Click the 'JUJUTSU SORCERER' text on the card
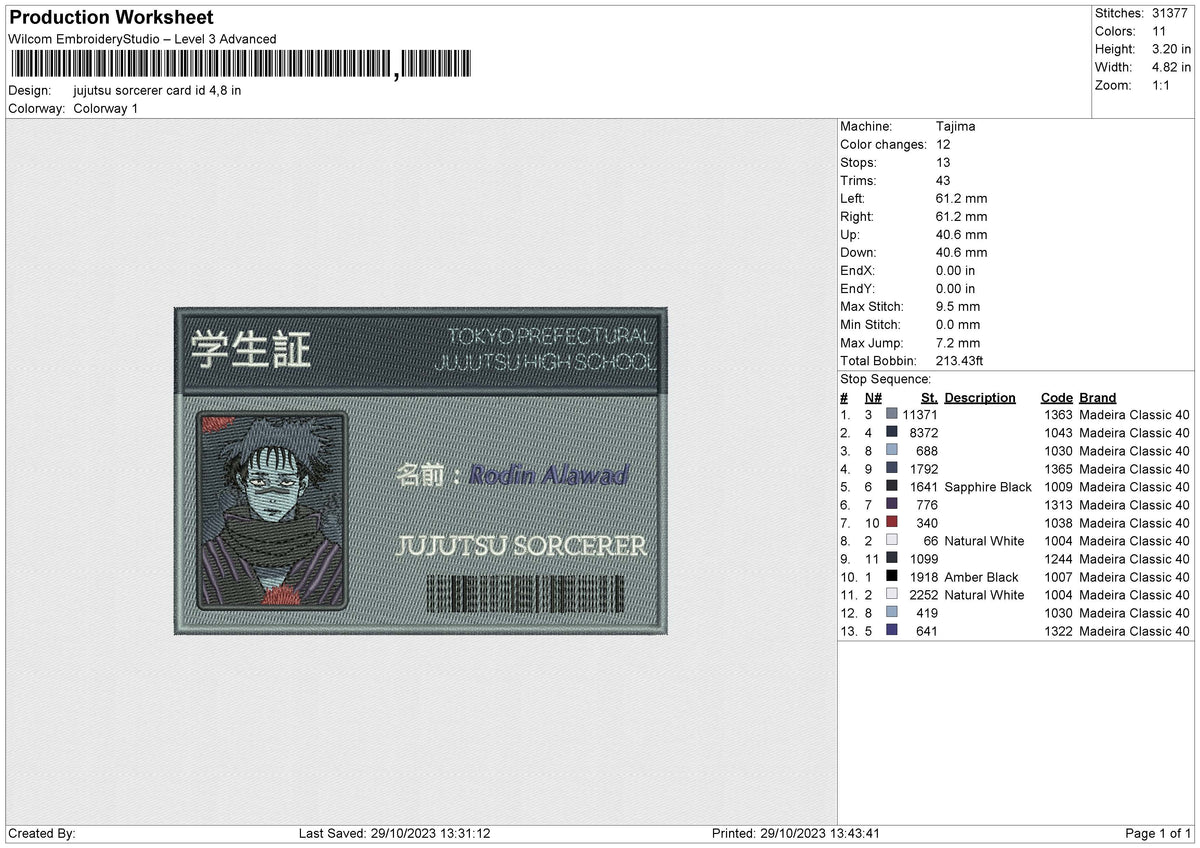The width and height of the screenshot is (1200, 848). coord(522,546)
